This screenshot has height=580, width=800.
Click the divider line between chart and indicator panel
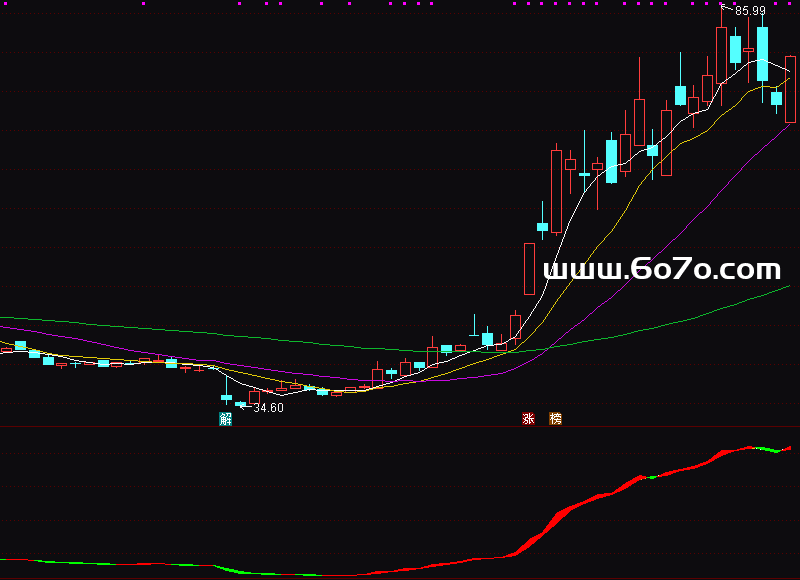[400, 427]
